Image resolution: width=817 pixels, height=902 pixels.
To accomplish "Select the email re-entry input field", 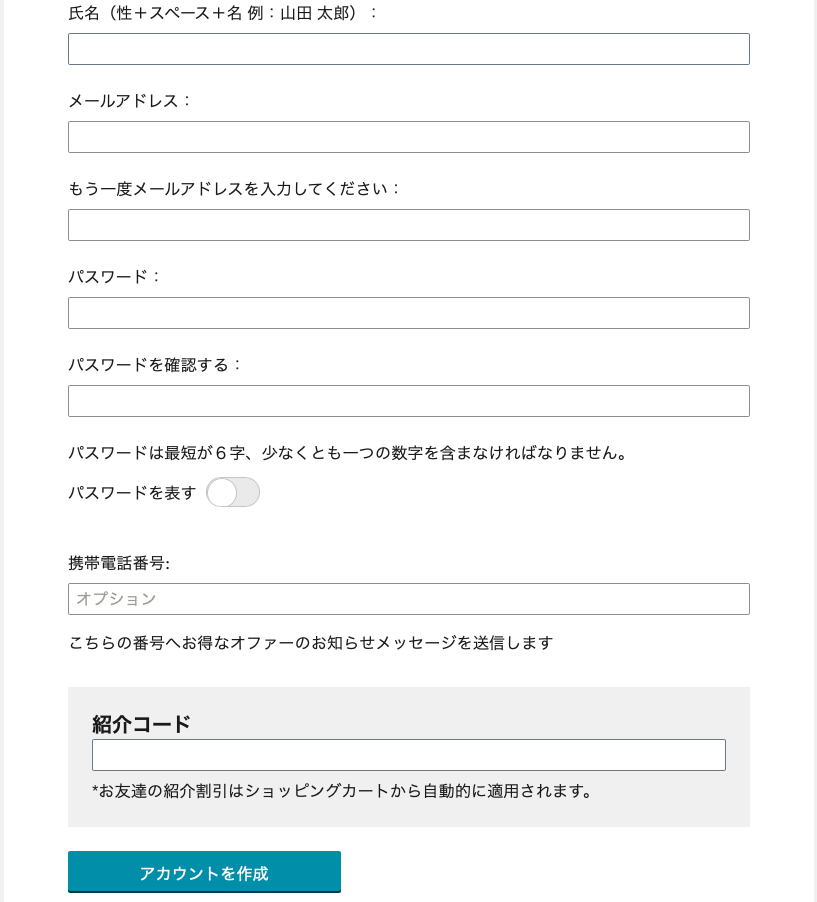I will pos(408,225).
